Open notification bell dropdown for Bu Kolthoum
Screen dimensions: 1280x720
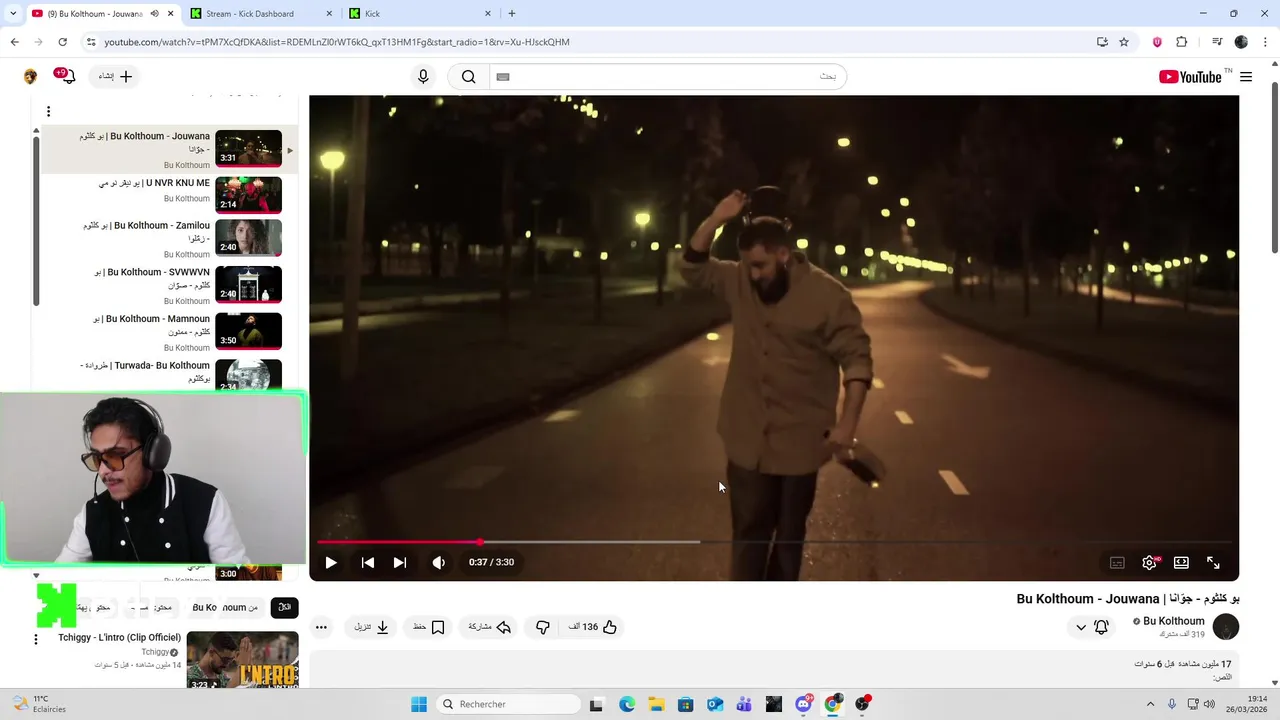[1091, 627]
